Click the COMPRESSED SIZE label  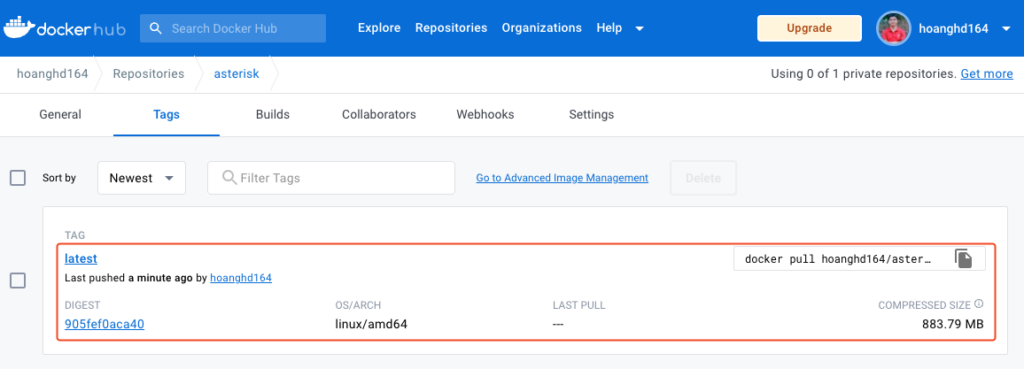coord(924,305)
